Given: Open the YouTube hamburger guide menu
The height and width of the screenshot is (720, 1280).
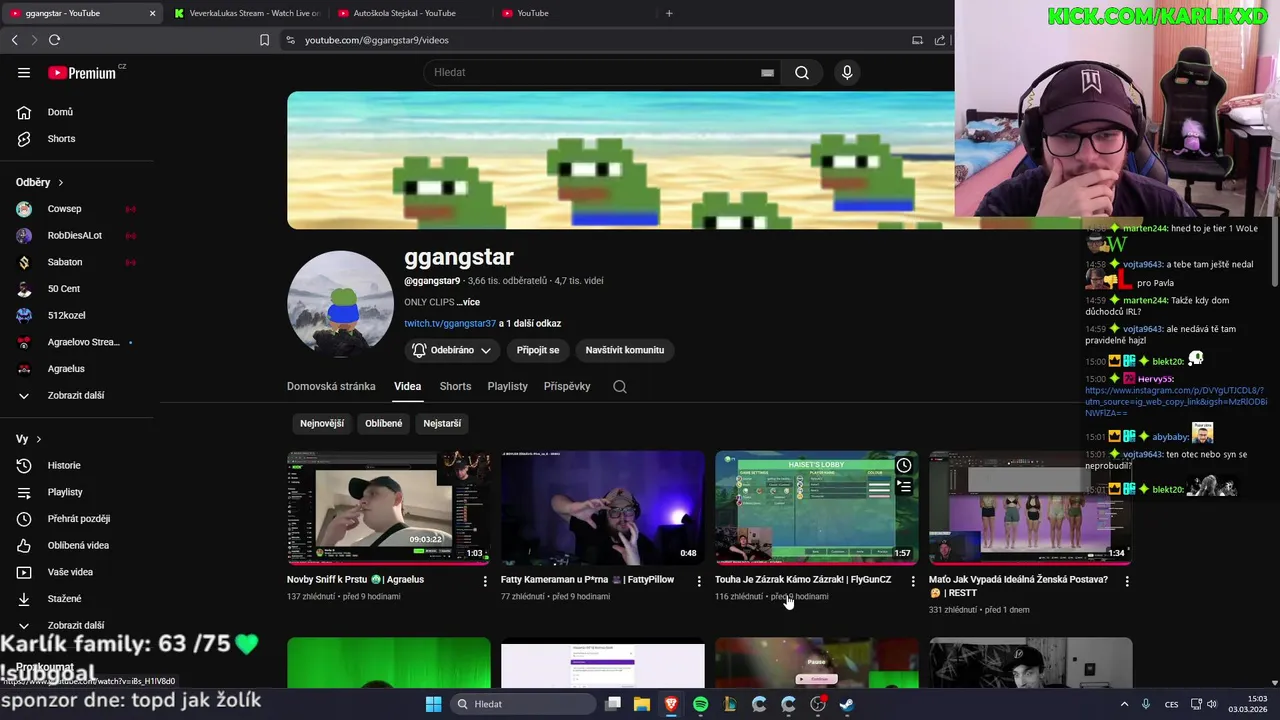Looking at the screenshot, I should (24, 73).
